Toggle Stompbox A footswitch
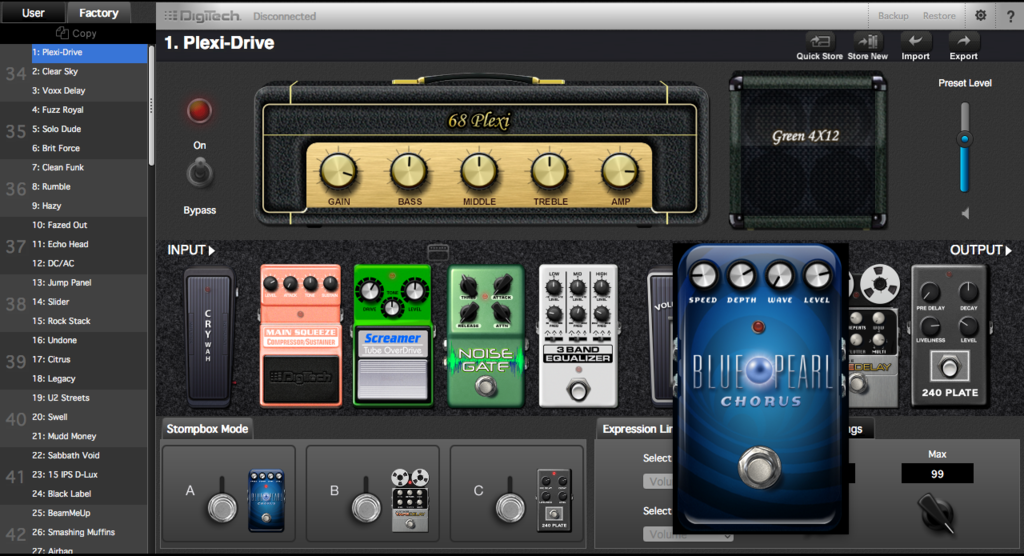Image resolution: width=1024 pixels, height=556 pixels. [222, 506]
